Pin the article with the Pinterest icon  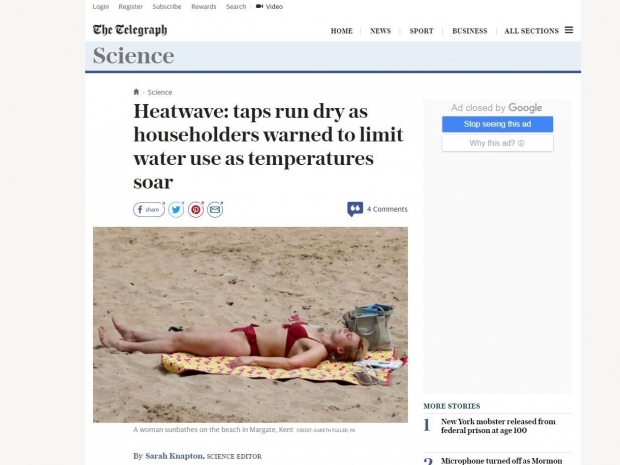[196, 209]
